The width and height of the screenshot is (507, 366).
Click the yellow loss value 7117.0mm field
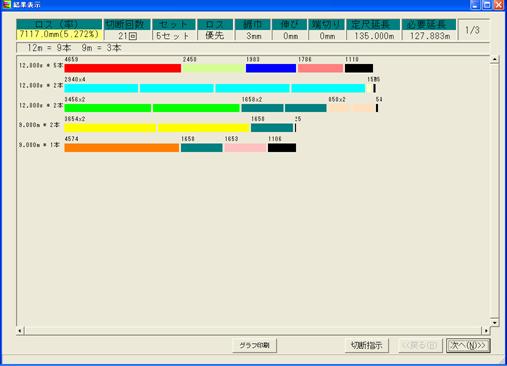[x=59, y=35]
